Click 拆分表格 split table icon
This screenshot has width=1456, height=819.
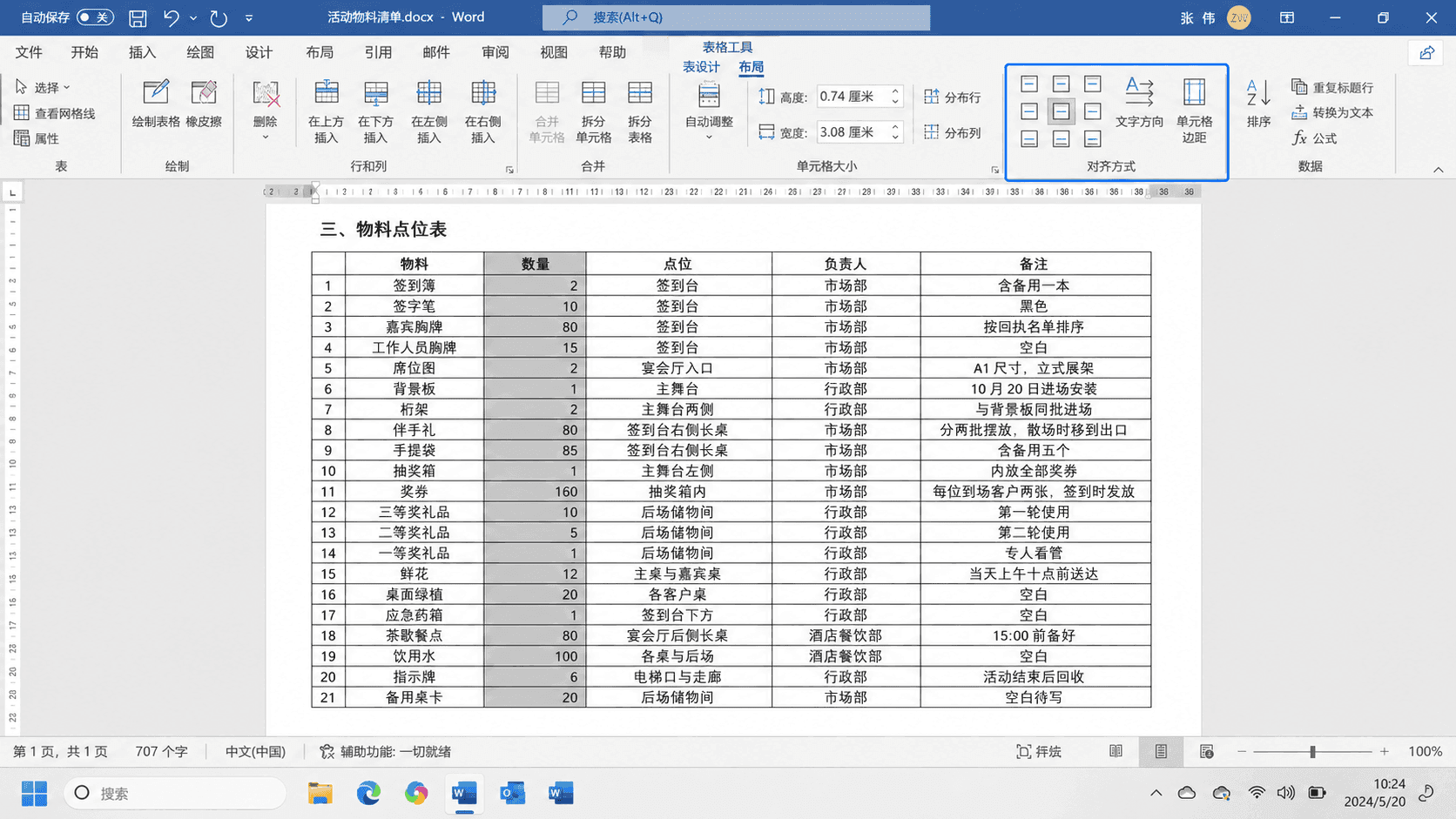click(639, 111)
